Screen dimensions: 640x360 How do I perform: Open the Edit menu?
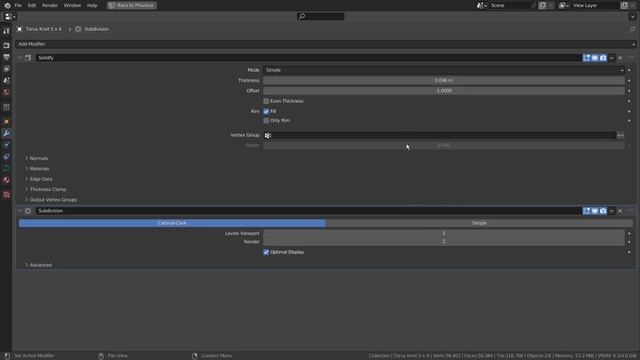[32, 5]
